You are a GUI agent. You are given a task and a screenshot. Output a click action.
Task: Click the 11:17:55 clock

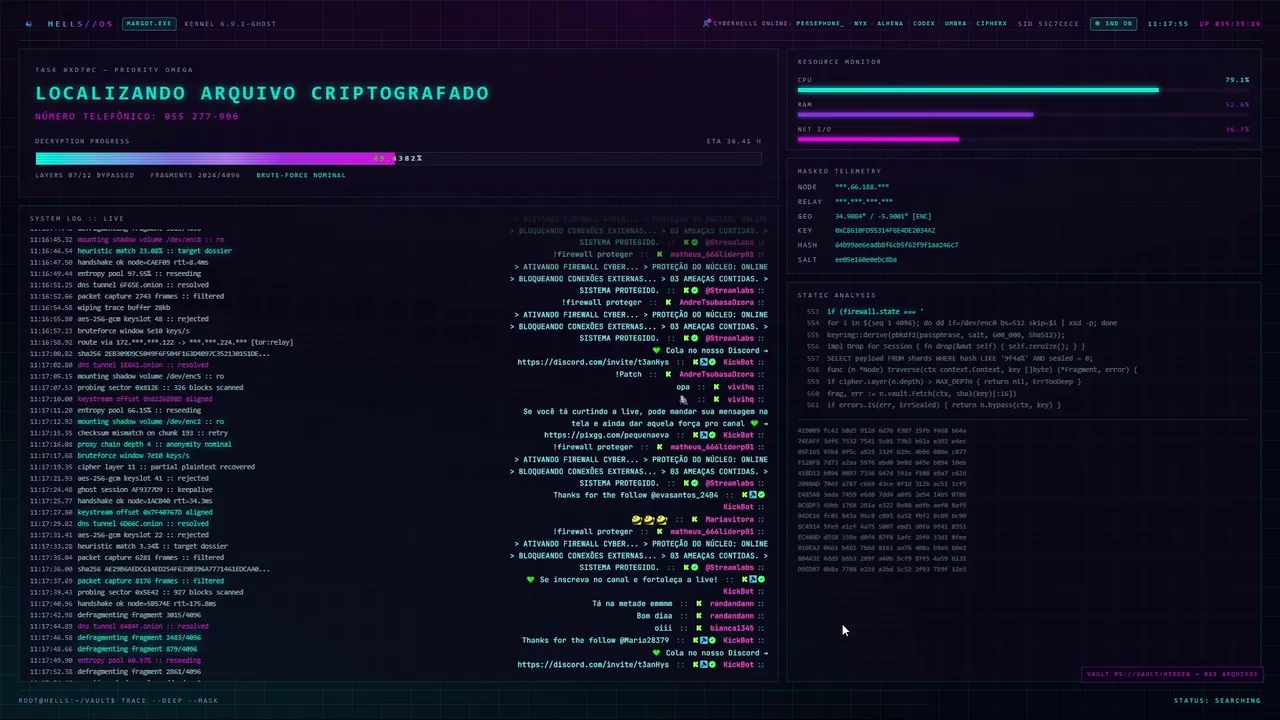tap(1167, 23)
